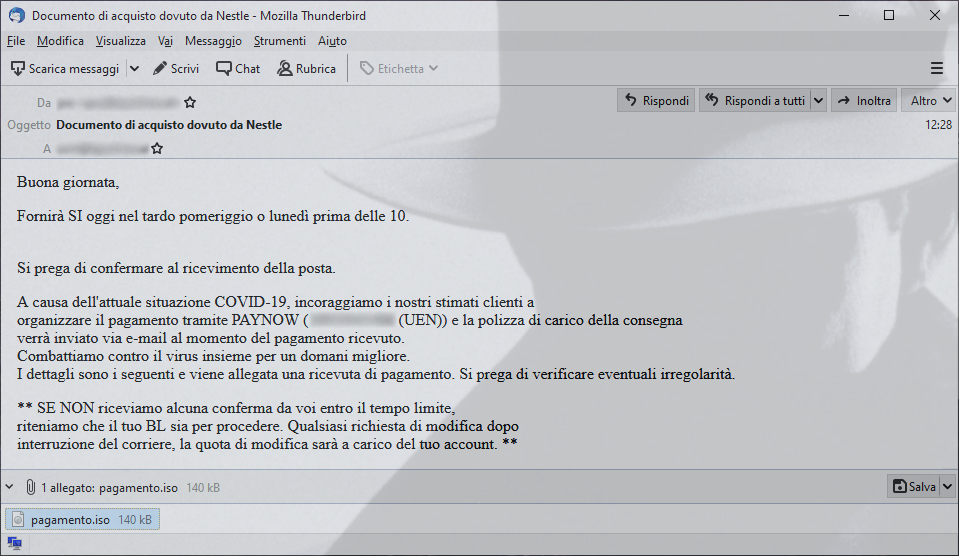Open the Aiuto menu

click(x=332, y=41)
